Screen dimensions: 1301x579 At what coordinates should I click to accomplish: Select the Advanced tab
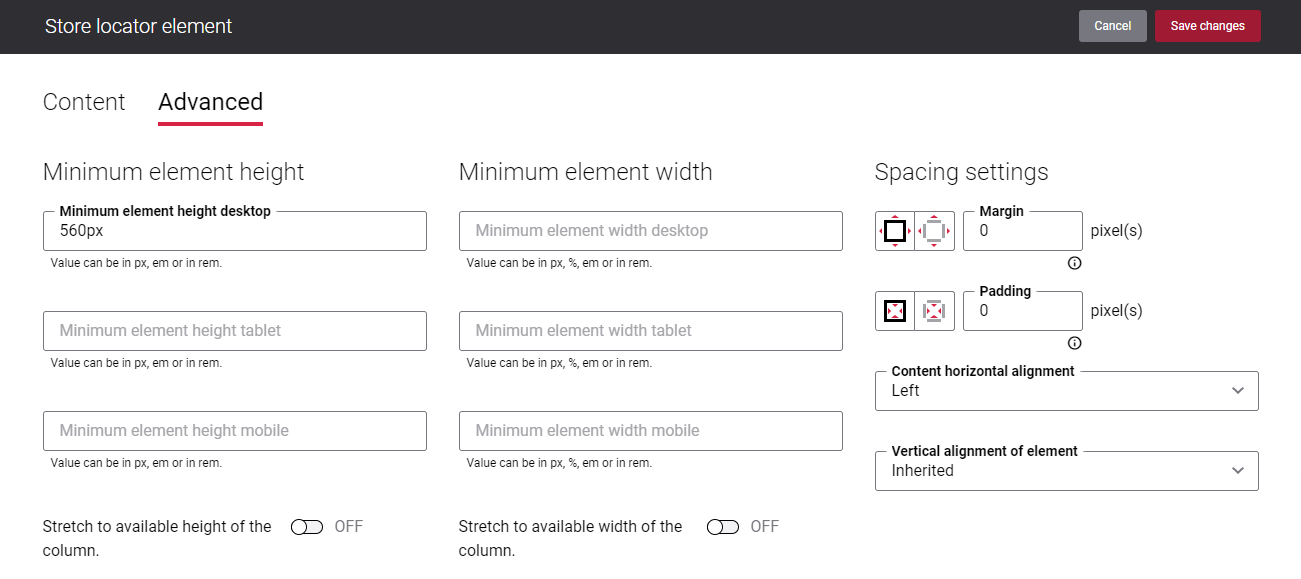coord(211,102)
